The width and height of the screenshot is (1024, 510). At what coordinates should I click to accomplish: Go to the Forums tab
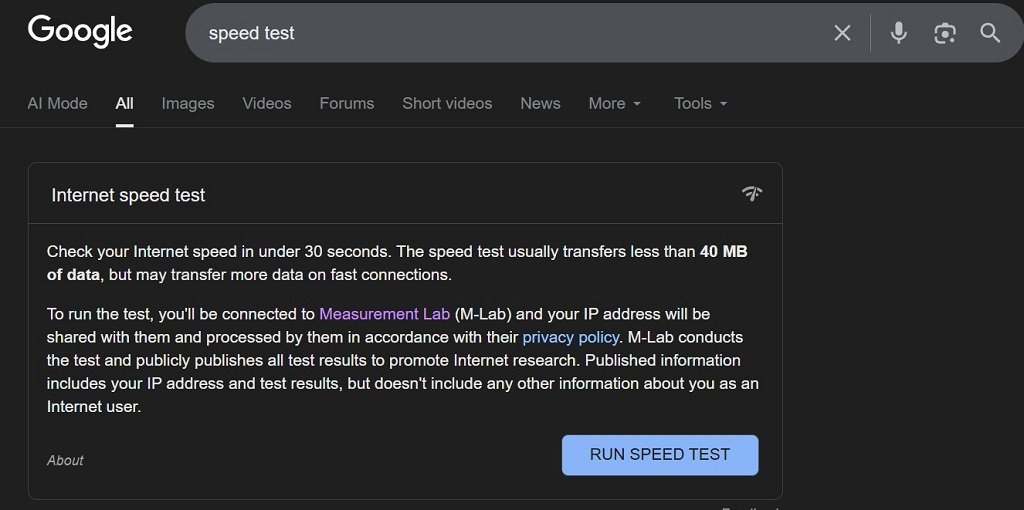tap(347, 103)
